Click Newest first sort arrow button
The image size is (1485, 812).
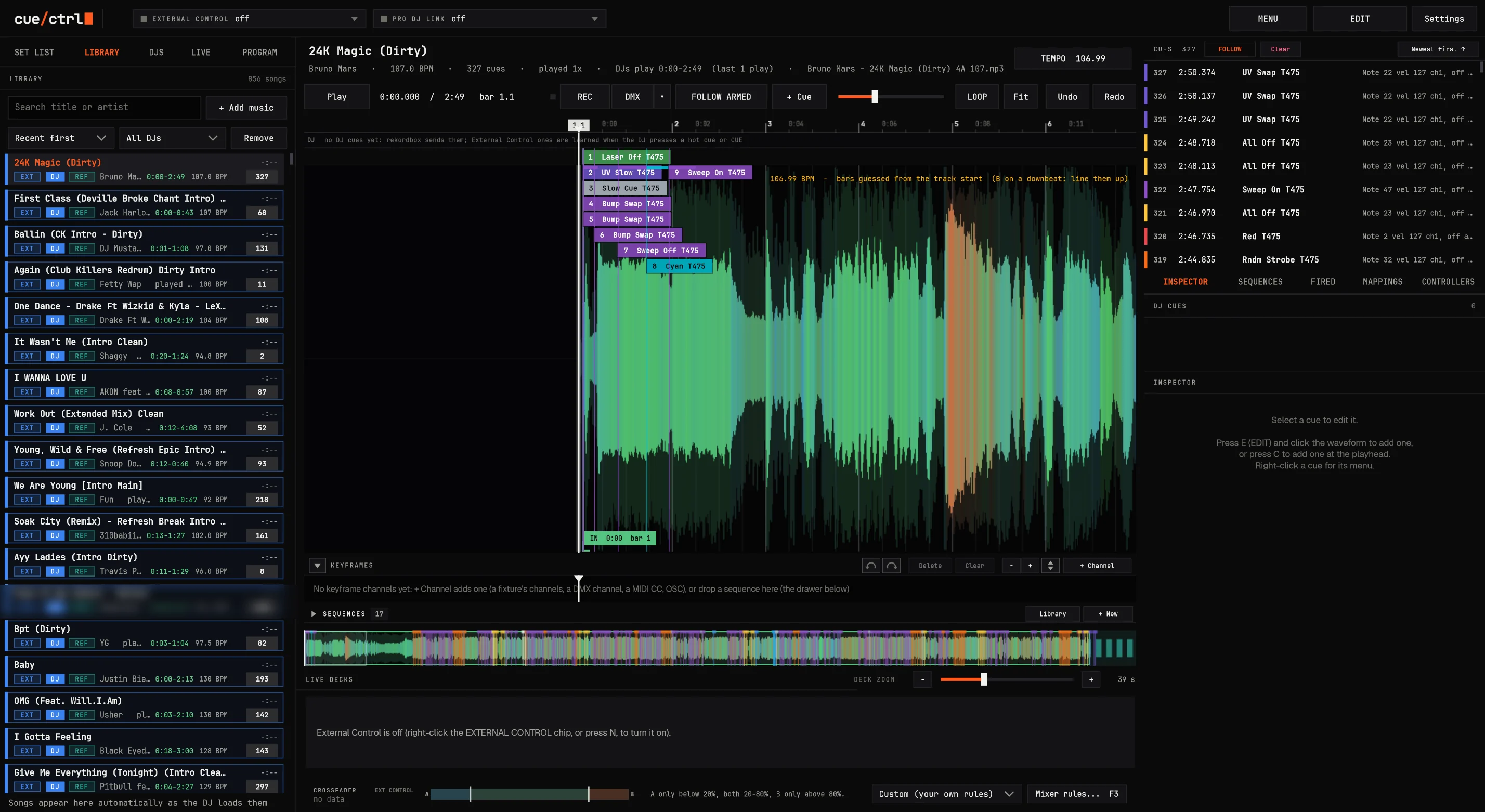(x=1438, y=49)
